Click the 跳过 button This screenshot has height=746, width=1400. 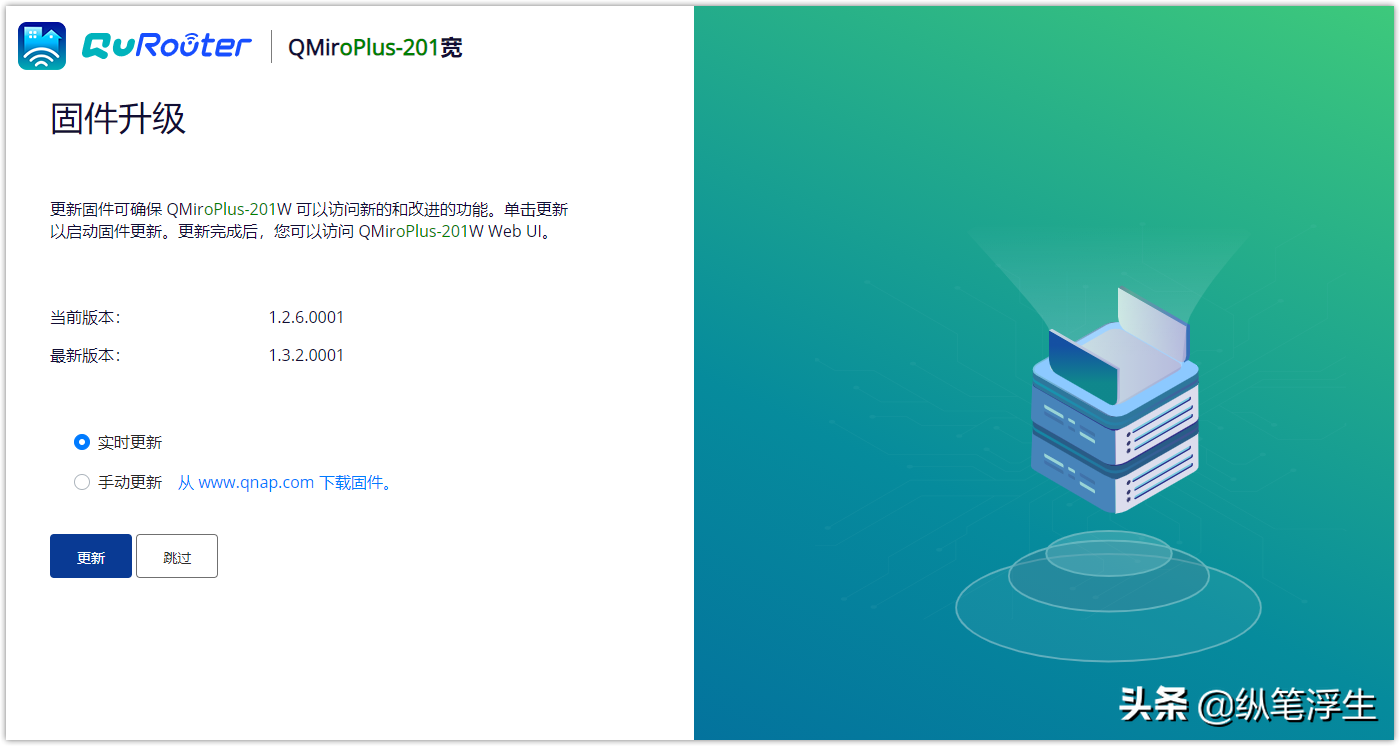[x=177, y=556]
